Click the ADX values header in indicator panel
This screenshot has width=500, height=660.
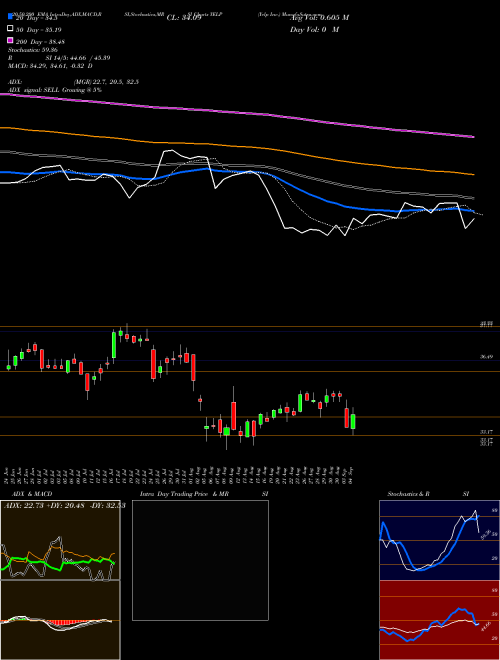coord(64,505)
